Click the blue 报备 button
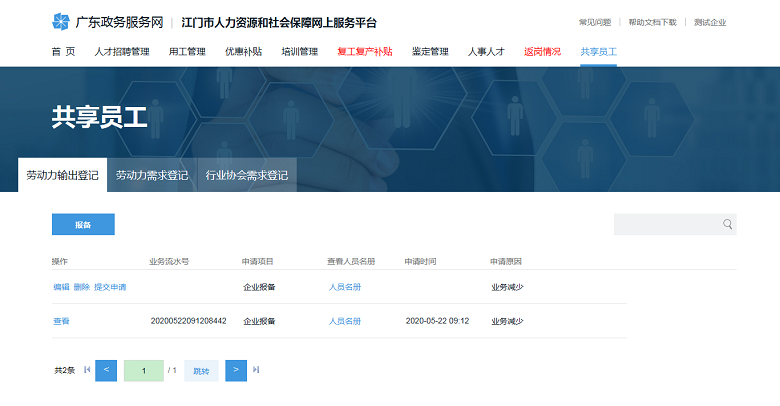780x406 pixels. 83,224
